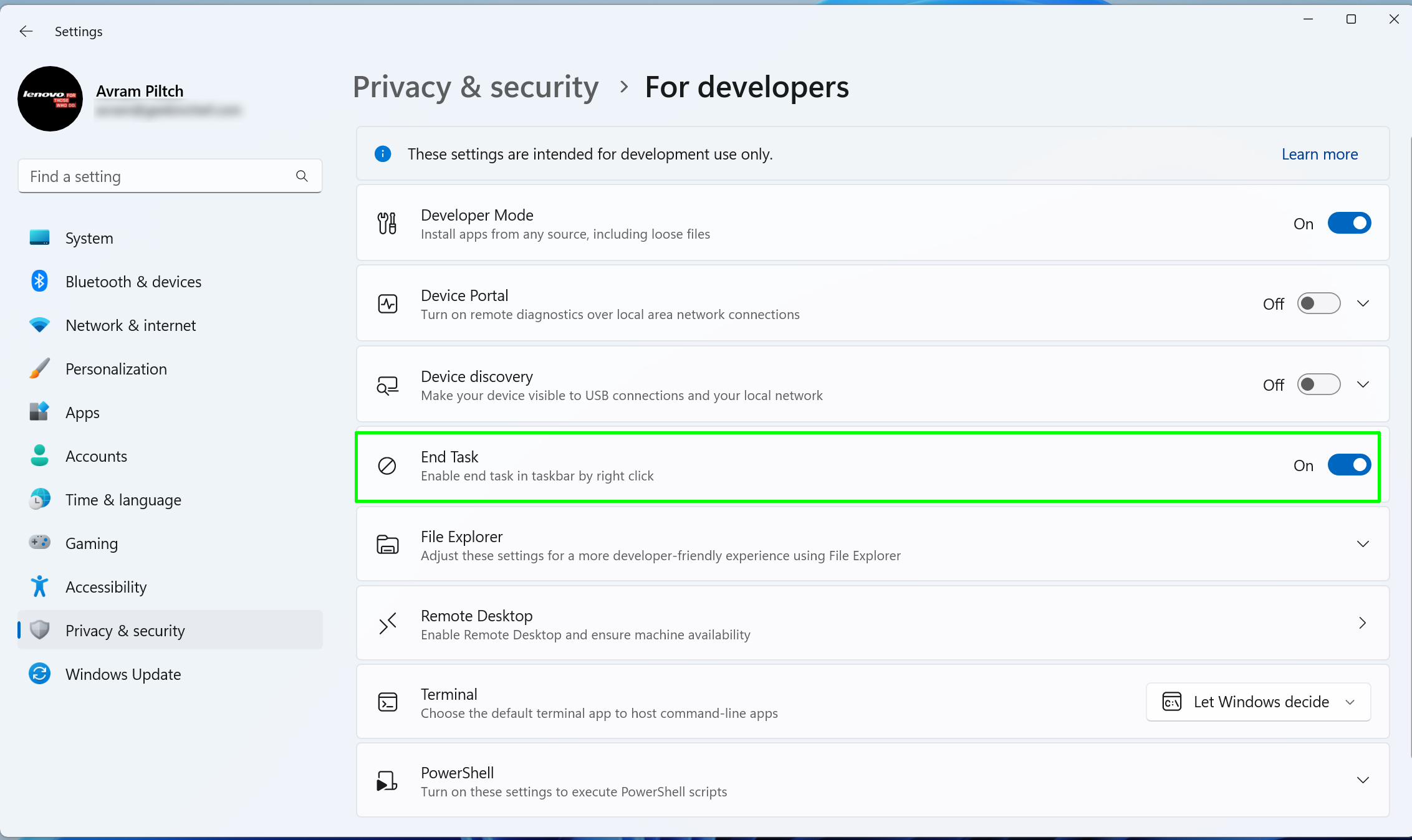
Task: Click the Device discovery icon
Action: click(x=388, y=384)
